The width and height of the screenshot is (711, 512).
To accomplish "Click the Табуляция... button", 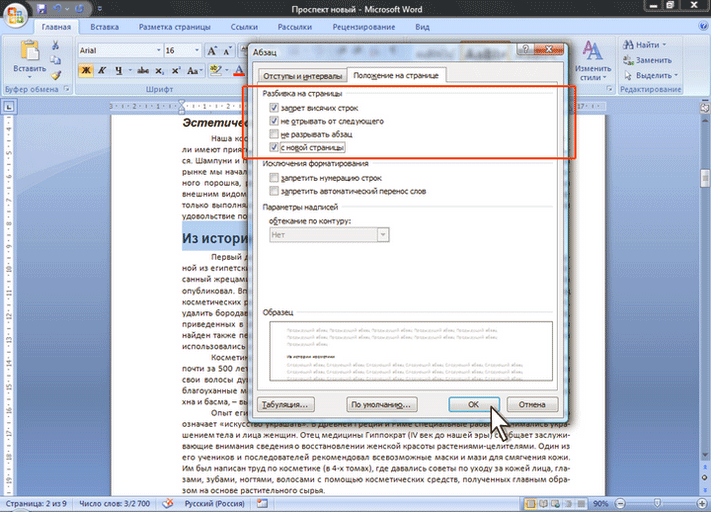I will [286, 405].
